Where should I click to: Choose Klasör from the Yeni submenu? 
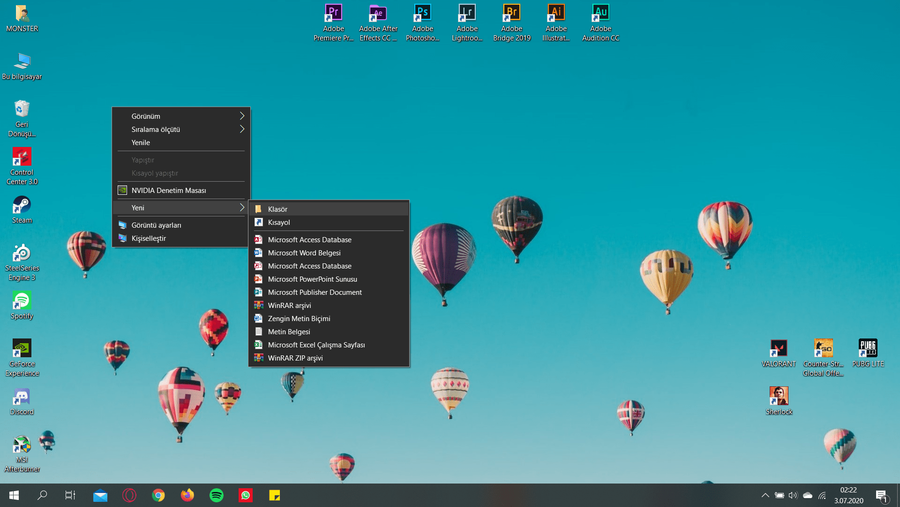pos(278,209)
